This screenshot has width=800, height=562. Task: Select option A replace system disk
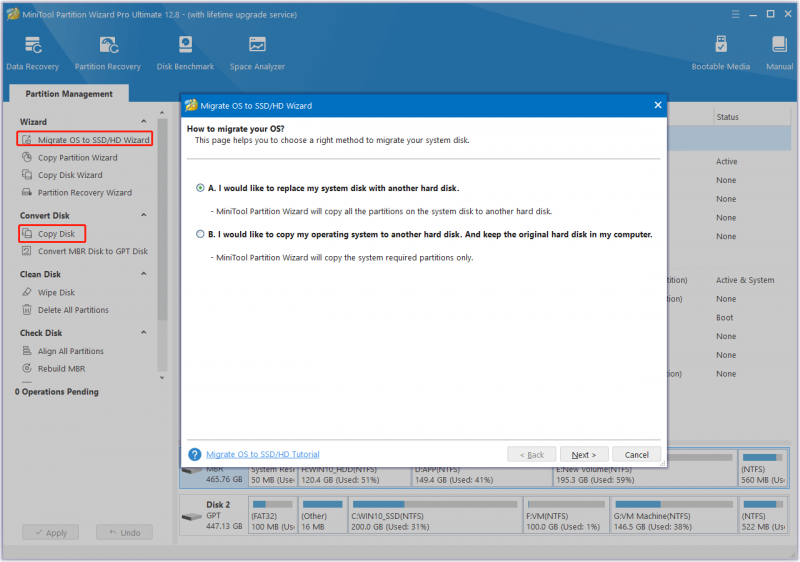(x=200, y=188)
